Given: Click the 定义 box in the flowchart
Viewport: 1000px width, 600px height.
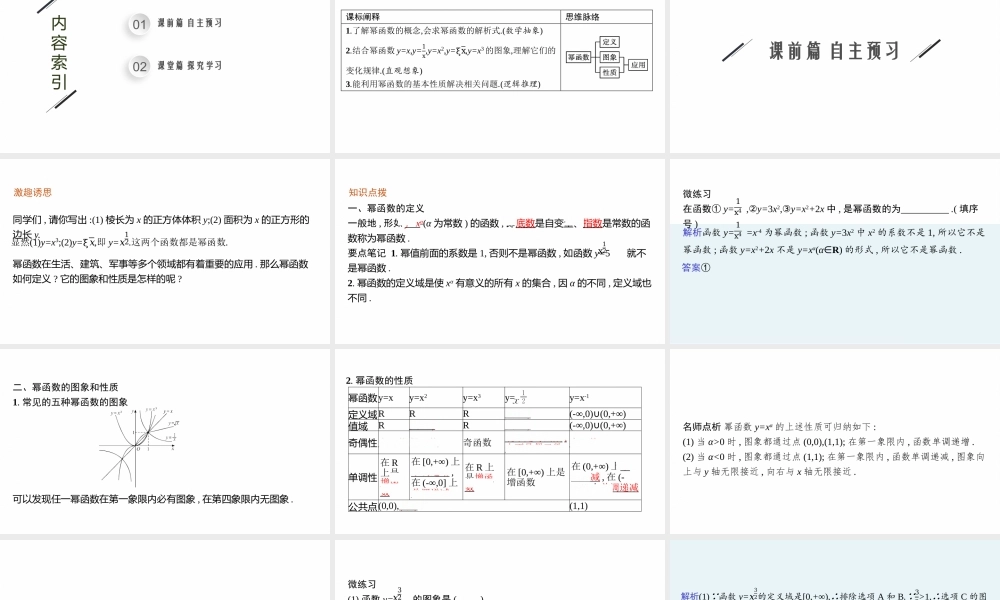Looking at the screenshot, I should (610, 43).
